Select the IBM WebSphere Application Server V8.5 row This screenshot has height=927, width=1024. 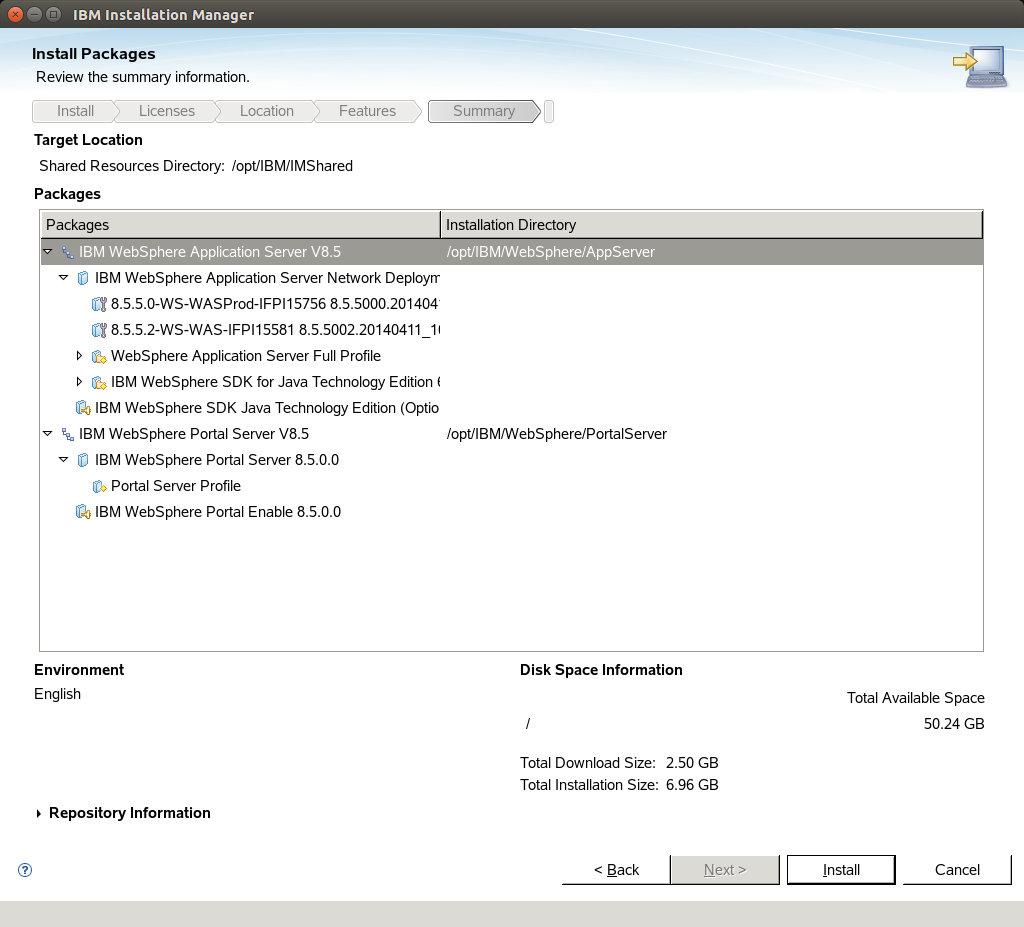pyautogui.click(x=512, y=252)
